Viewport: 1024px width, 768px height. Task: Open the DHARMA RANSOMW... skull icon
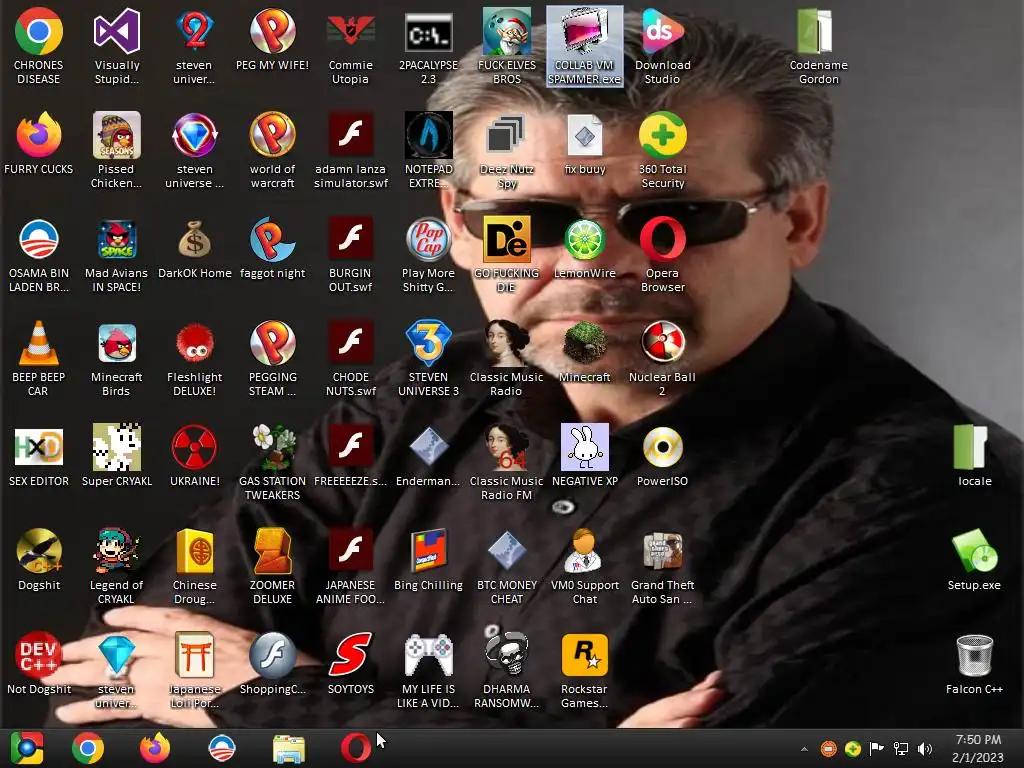pos(507,654)
